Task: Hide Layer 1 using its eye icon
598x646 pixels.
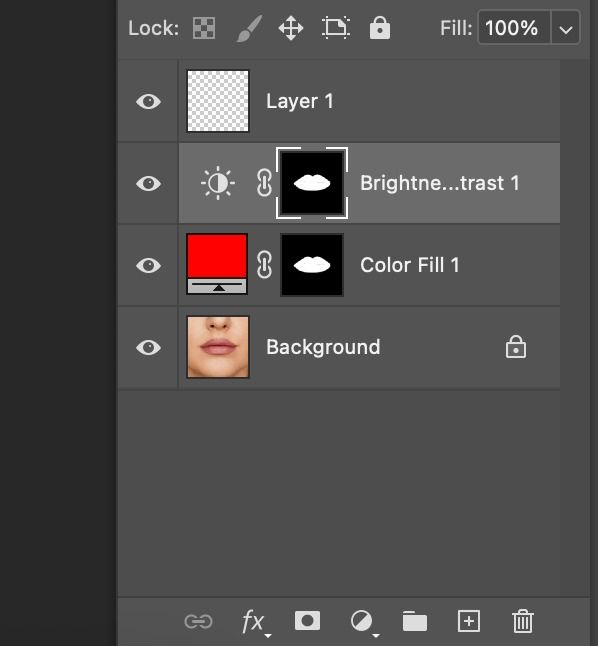Action: pos(148,101)
